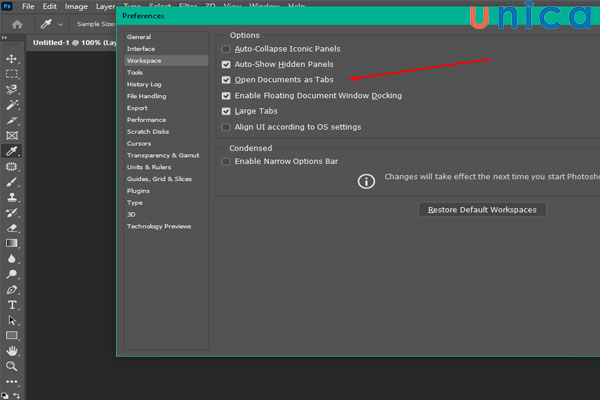Open Guides, Grid & Slices category
The height and width of the screenshot is (400, 600).
(159, 179)
